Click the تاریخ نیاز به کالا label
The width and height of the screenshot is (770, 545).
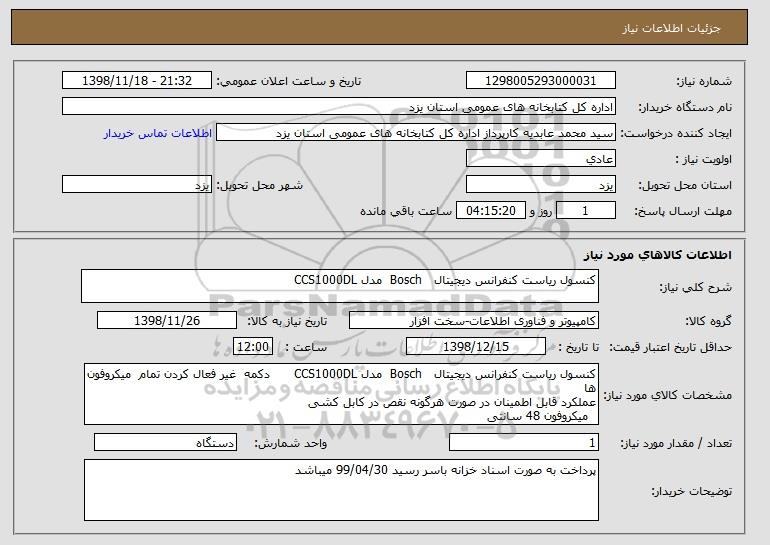pos(287,321)
